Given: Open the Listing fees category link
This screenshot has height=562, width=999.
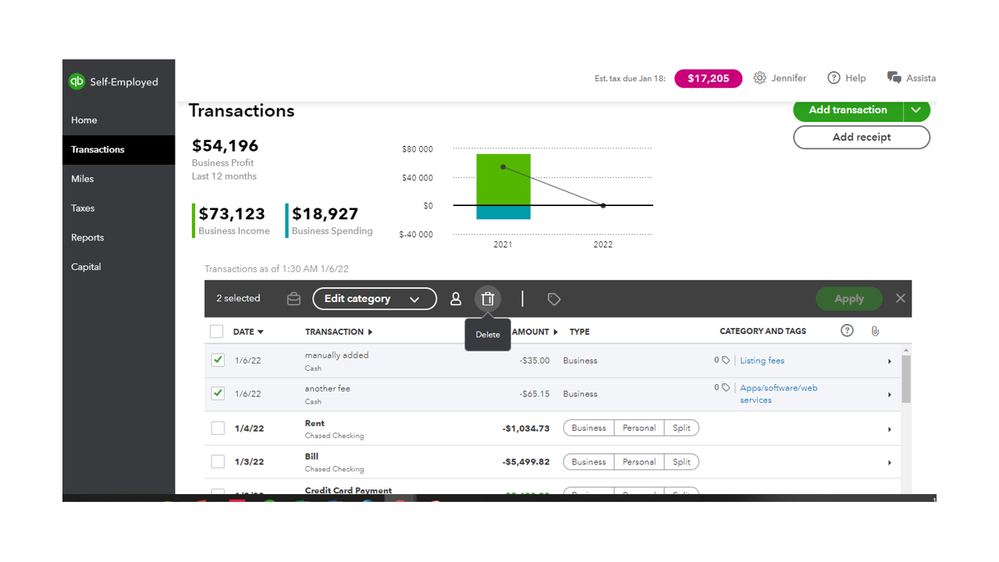Looking at the screenshot, I should 762,361.
